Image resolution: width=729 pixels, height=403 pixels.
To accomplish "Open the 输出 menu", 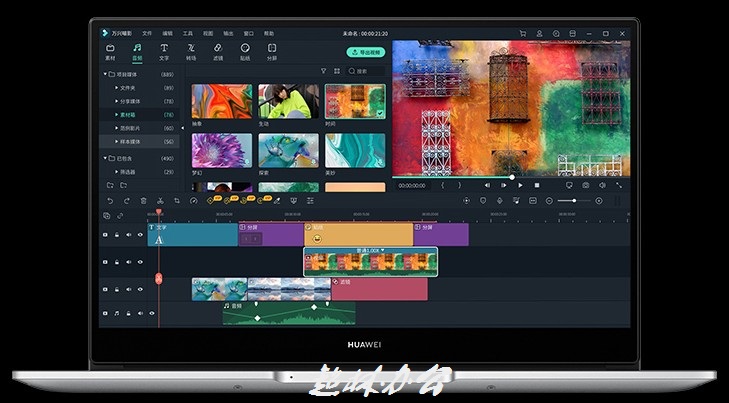I will (x=228, y=33).
